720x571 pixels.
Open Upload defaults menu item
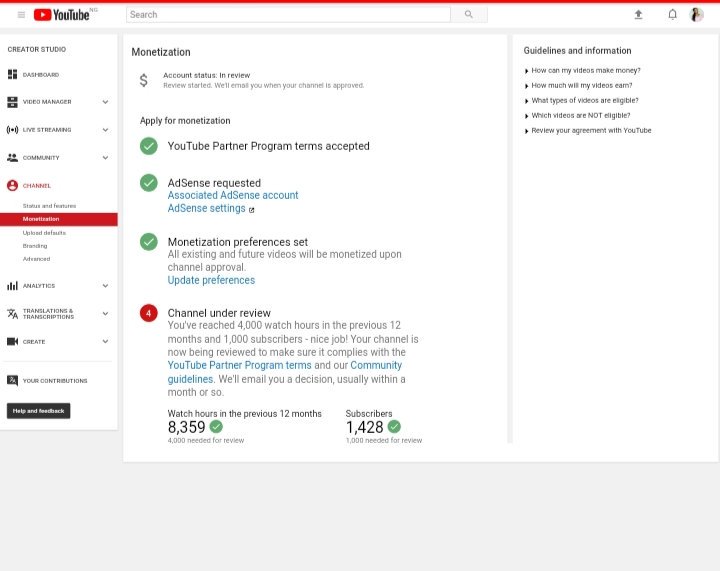pos(45,233)
